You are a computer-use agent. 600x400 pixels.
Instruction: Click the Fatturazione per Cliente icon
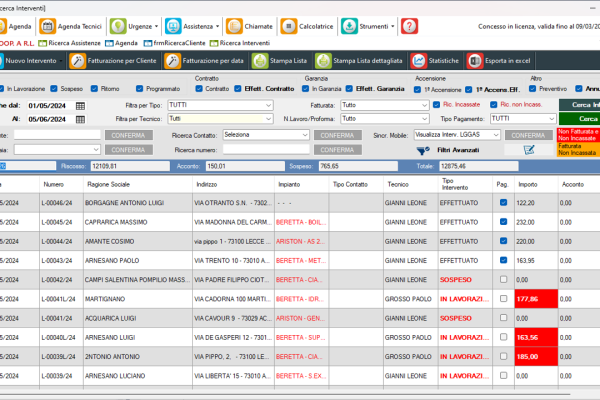tap(78, 61)
